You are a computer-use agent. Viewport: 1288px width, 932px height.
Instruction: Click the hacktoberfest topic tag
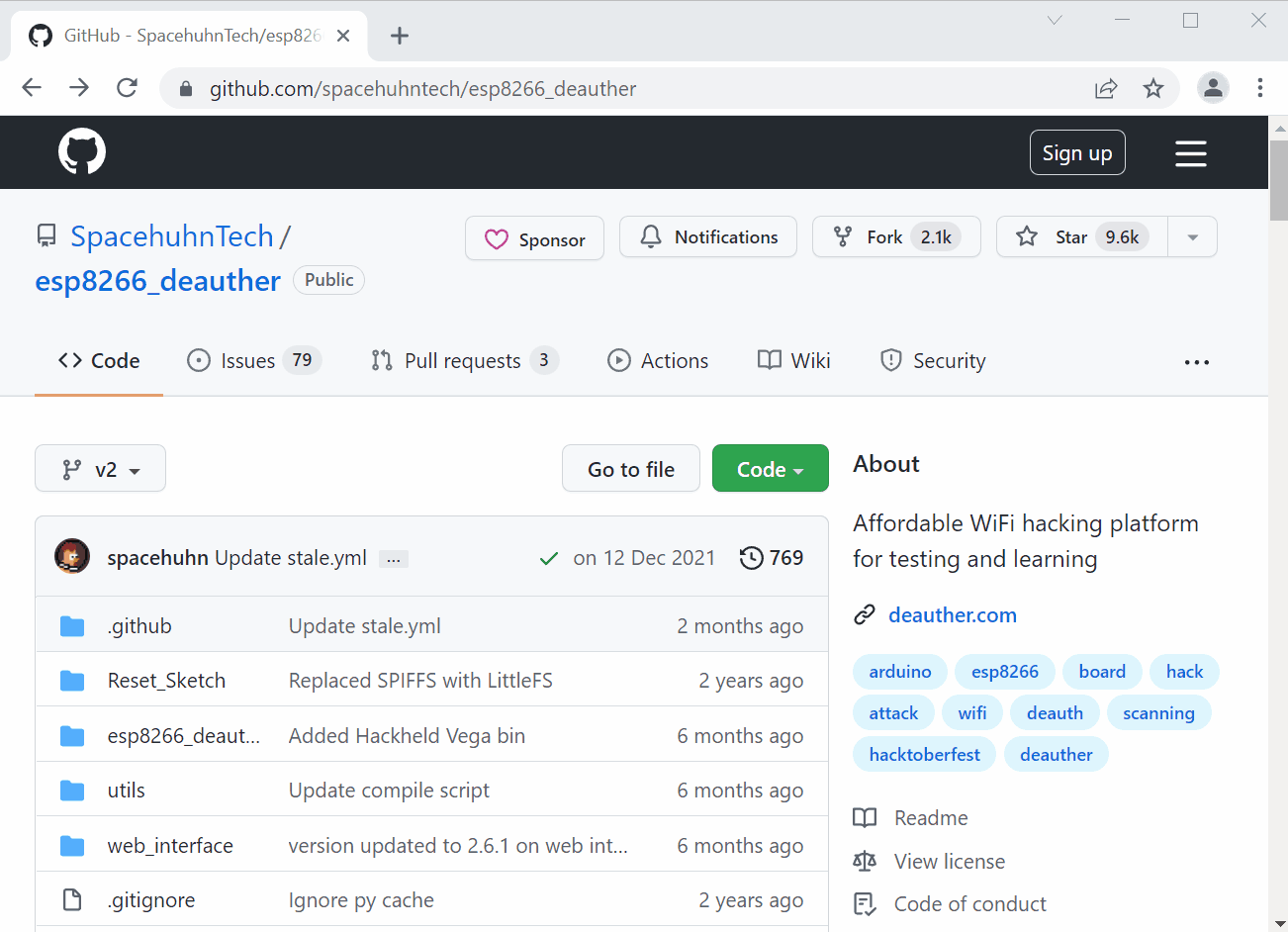click(925, 755)
